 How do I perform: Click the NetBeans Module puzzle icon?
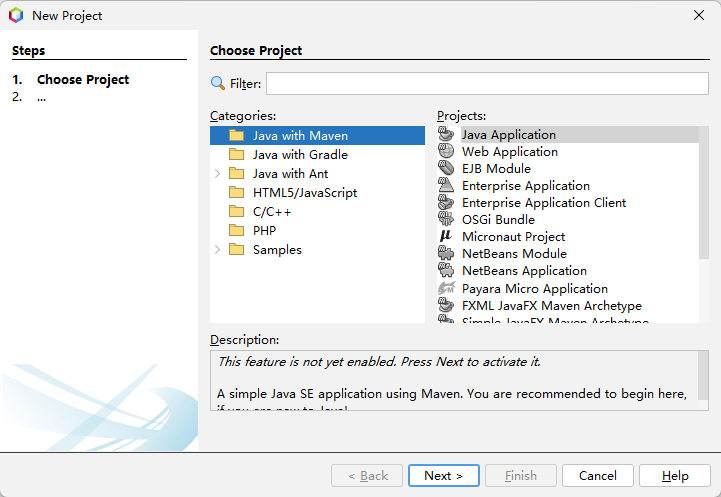[446, 253]
